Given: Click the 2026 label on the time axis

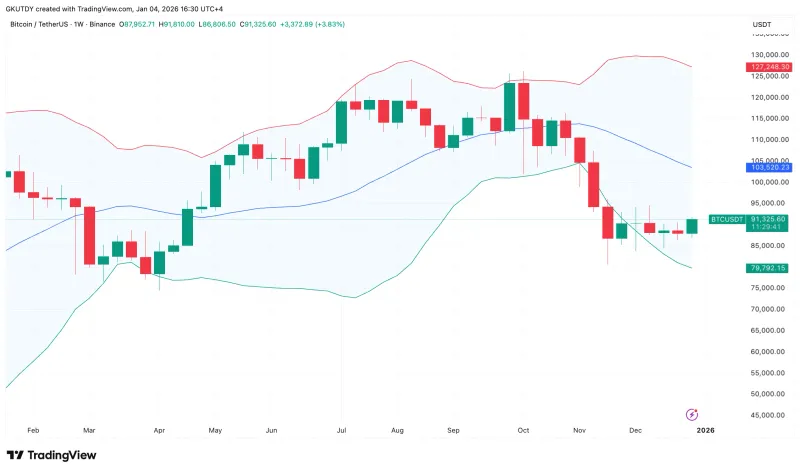Looking at the screenshot, I should point(705,430).
